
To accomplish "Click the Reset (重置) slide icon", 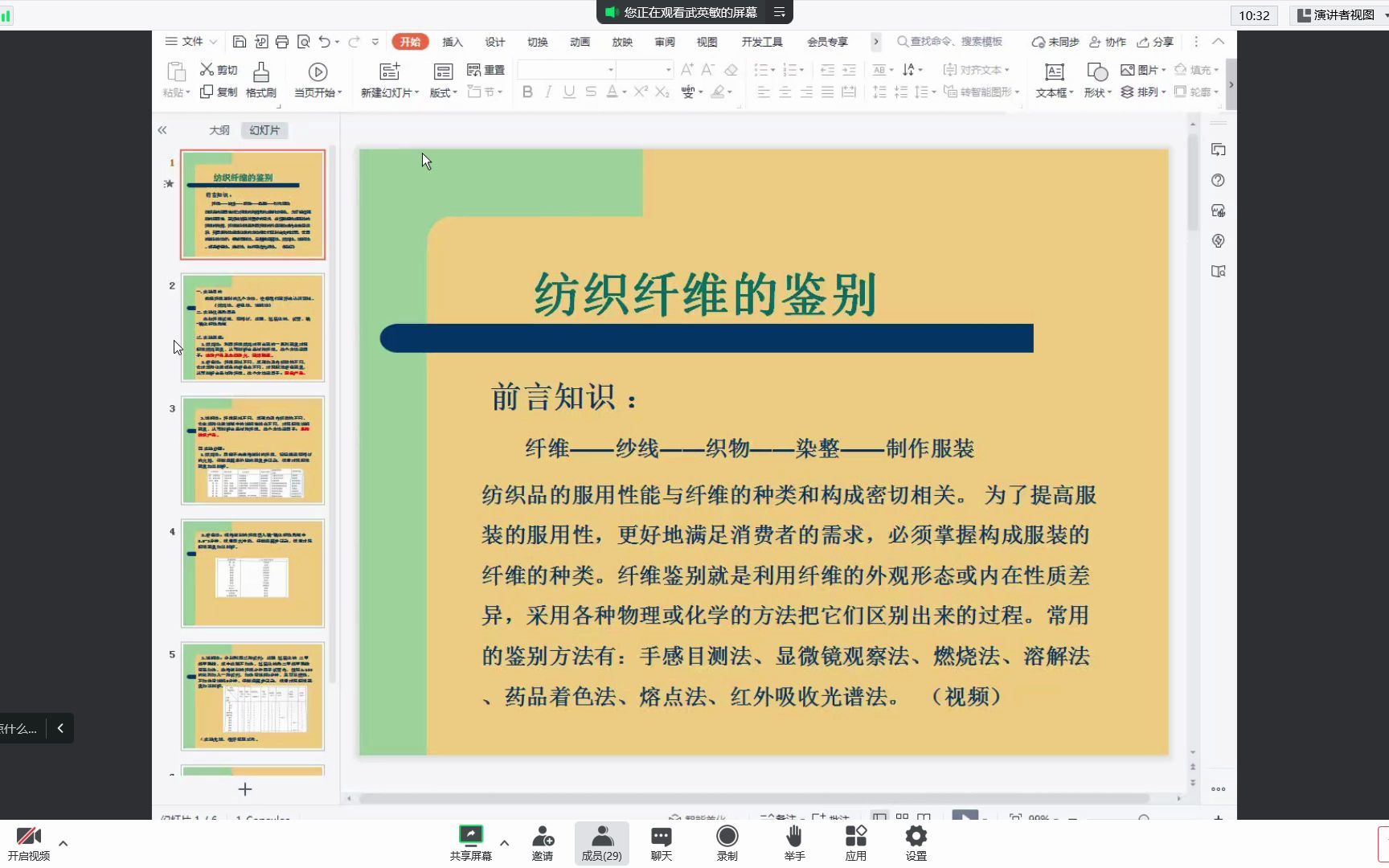I will (x=474, y=70).
